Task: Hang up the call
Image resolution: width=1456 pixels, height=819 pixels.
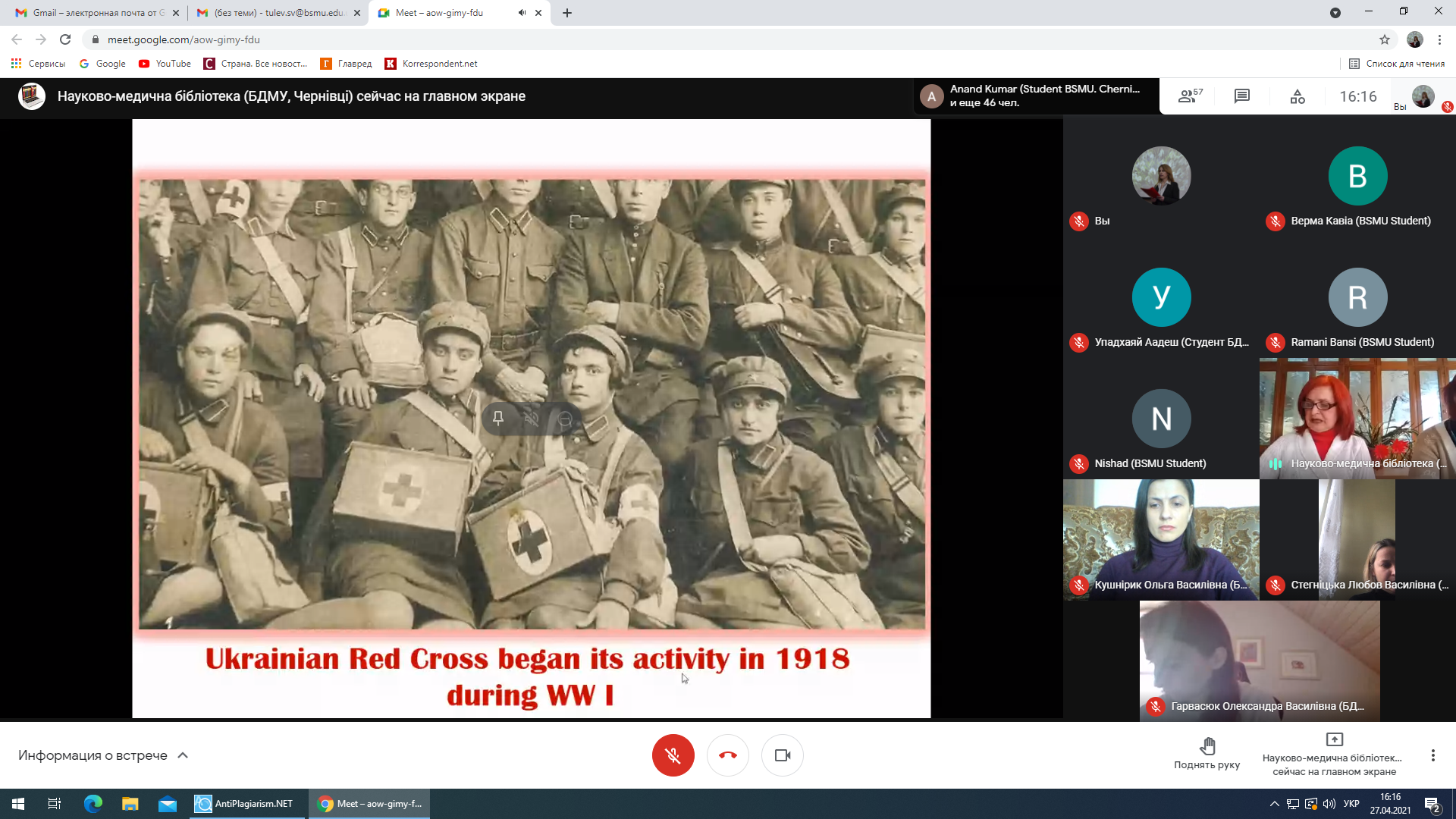Action: [x=727, y=755]
